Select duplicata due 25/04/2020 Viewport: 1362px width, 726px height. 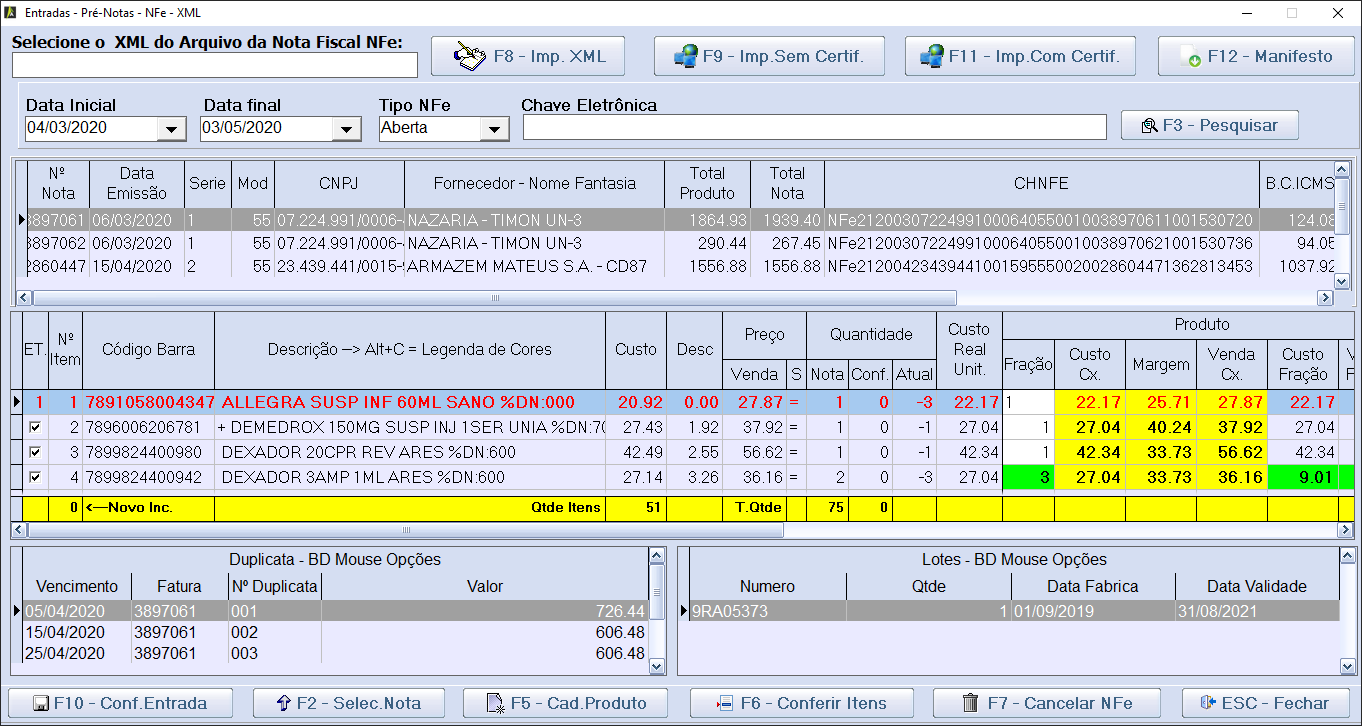coord(335,654)
